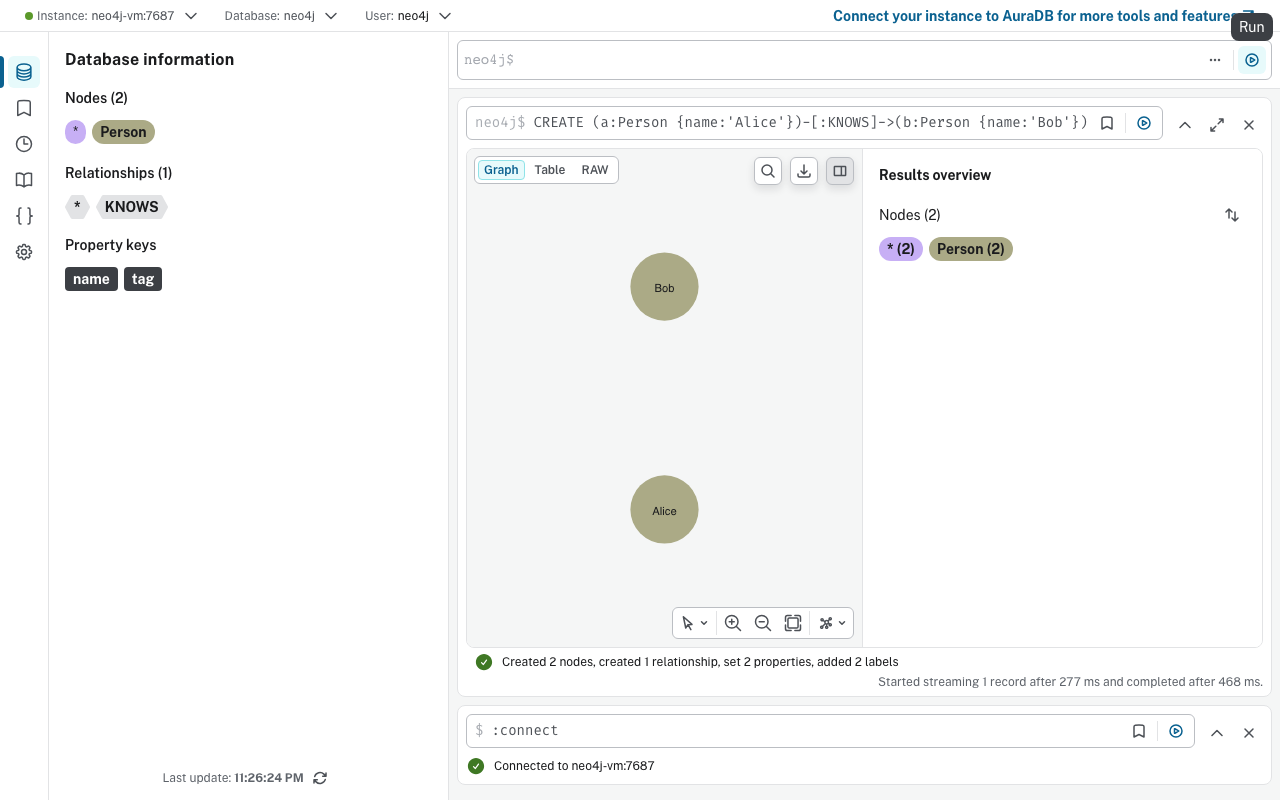Zoom out of the graph
Viewport: 1280px width, 800px height.
pos(763,623)
